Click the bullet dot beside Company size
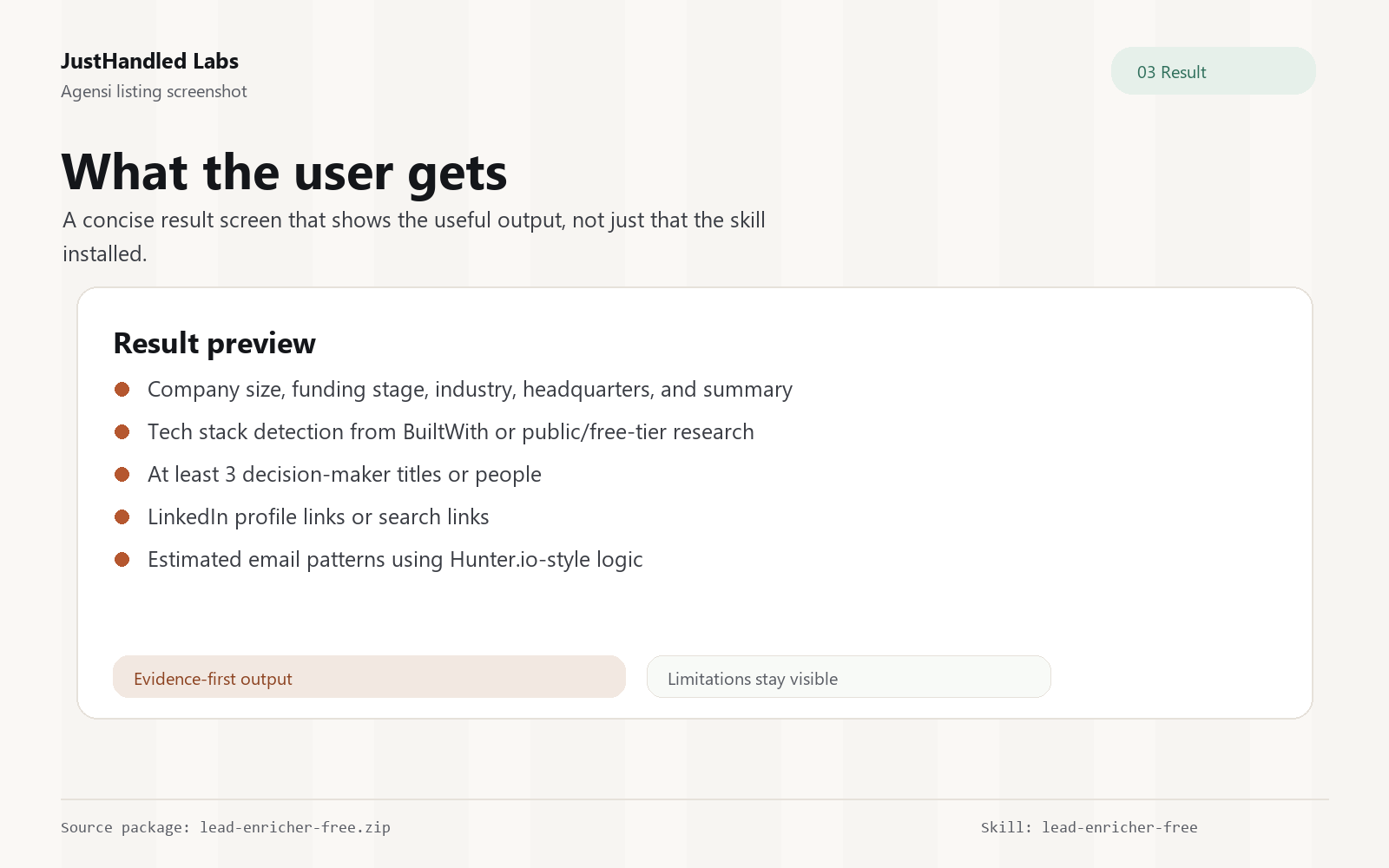 (122, 390)
